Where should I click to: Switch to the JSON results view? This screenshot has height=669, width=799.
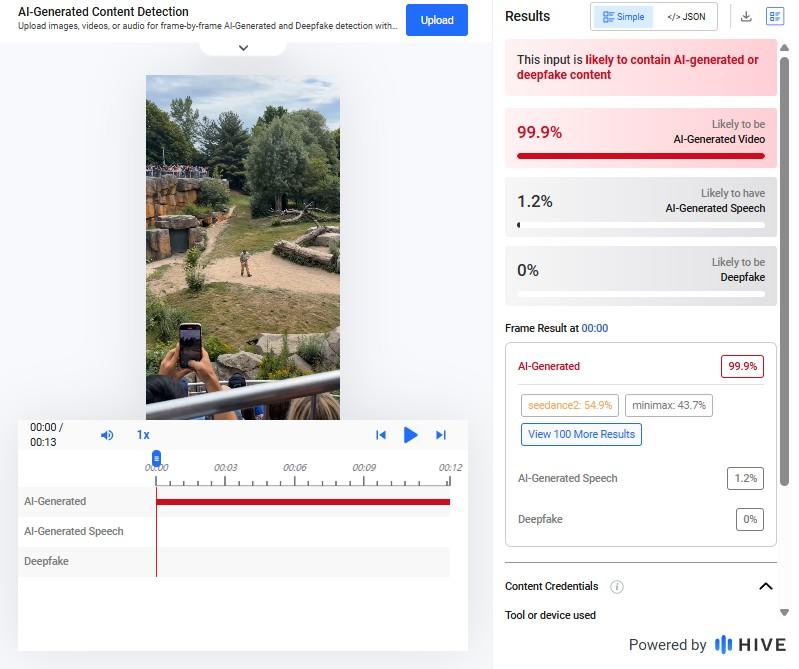(x=686, y=17)
